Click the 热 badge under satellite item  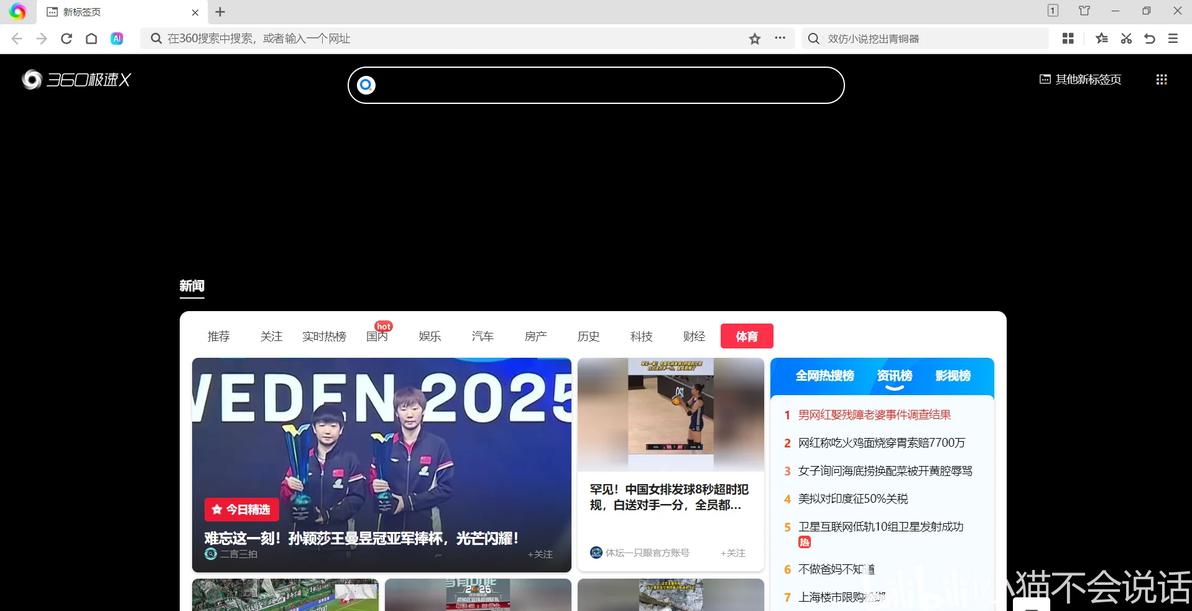[804, 542]
